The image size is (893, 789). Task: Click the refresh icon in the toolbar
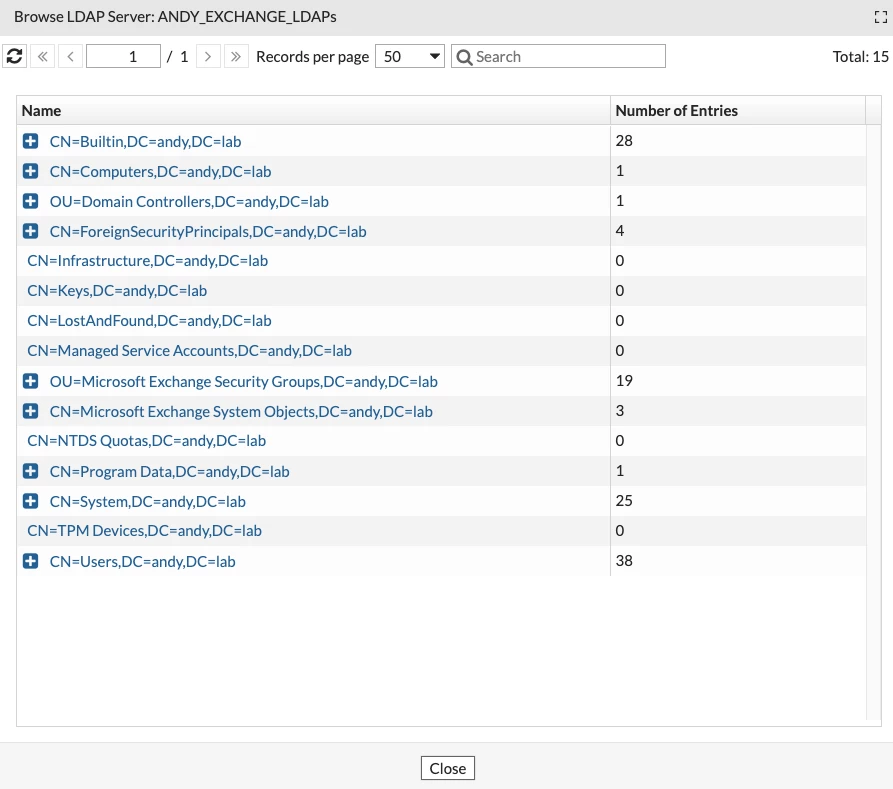pos(14,56)
